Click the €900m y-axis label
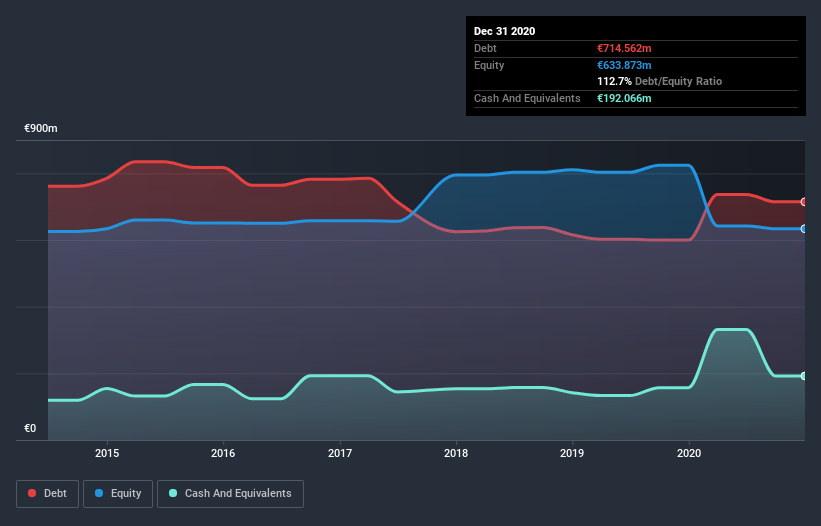 tap(41, 129)
